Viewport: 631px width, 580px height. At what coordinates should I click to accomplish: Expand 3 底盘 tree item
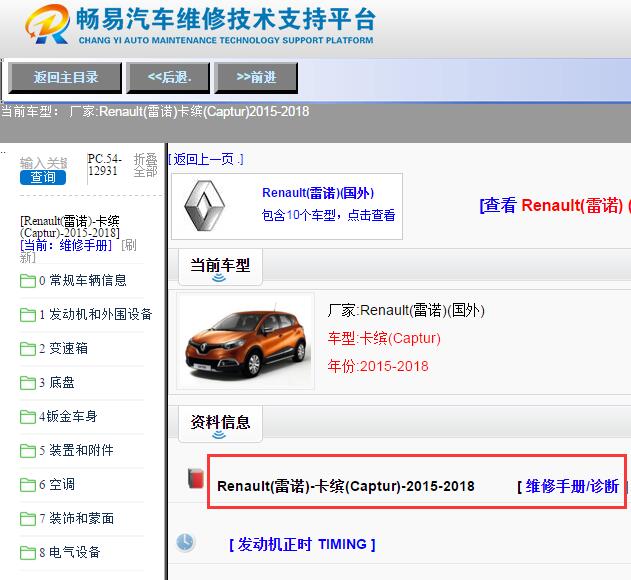[x=57, y=382]
